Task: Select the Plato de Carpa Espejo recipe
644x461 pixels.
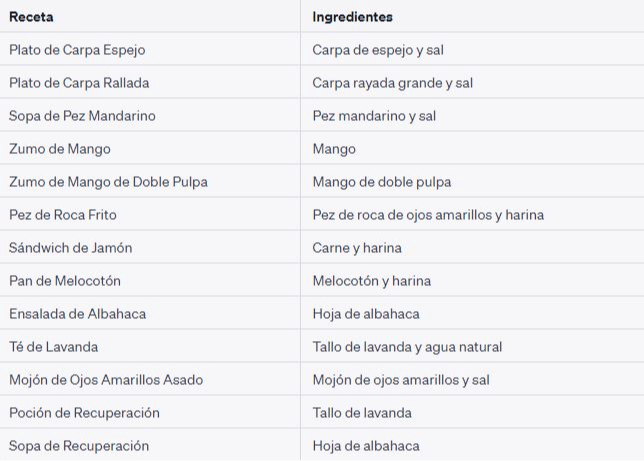Action: 77,50
